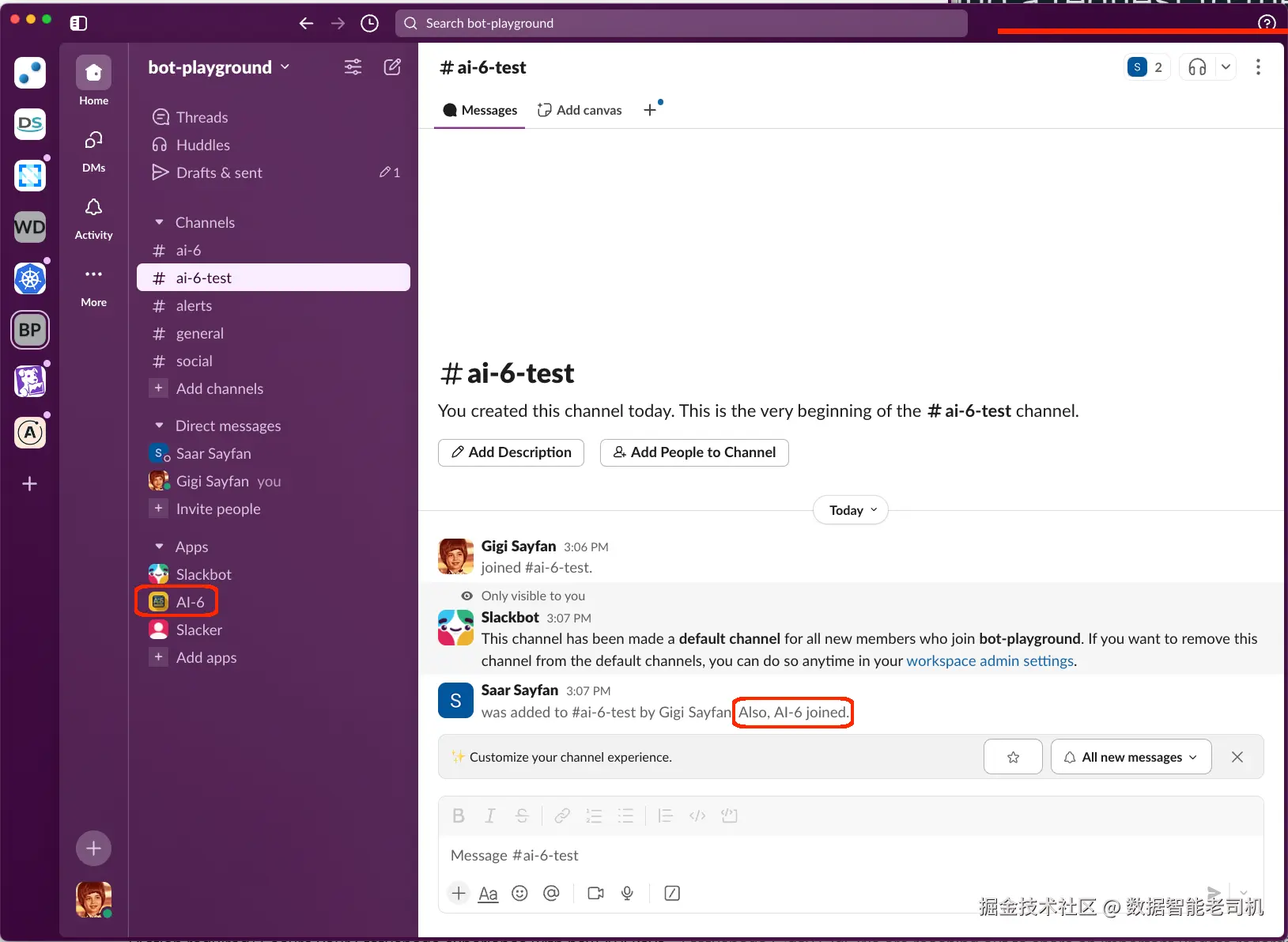Open the #alerts channel
The width and height of the screenshot is (1288, 942).
tap(274, 305)
